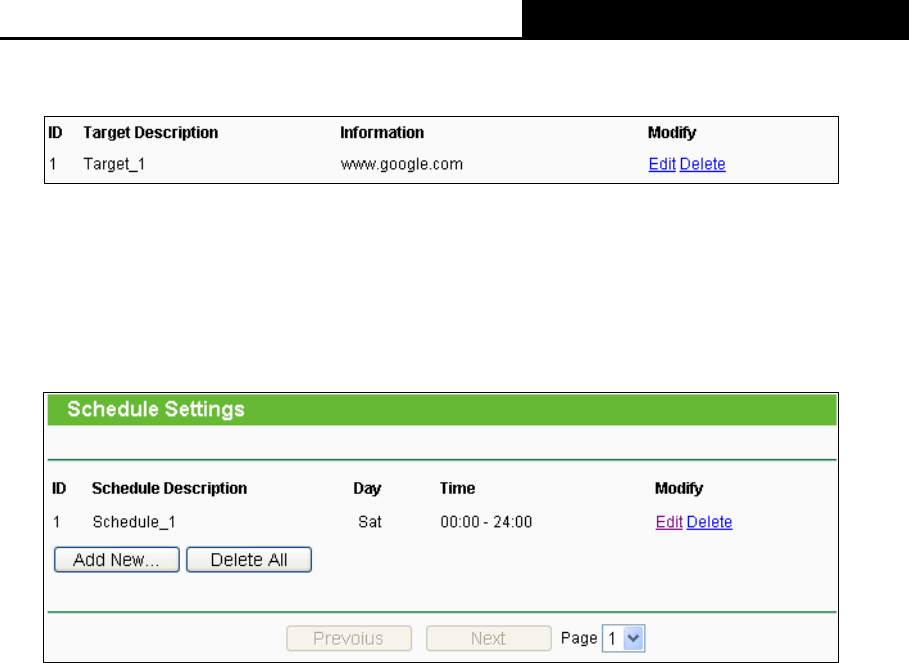The width and height of the screenshot is (909, 663).
Task: Select the Target_1 description text
Action: click(x=113, y=164)
